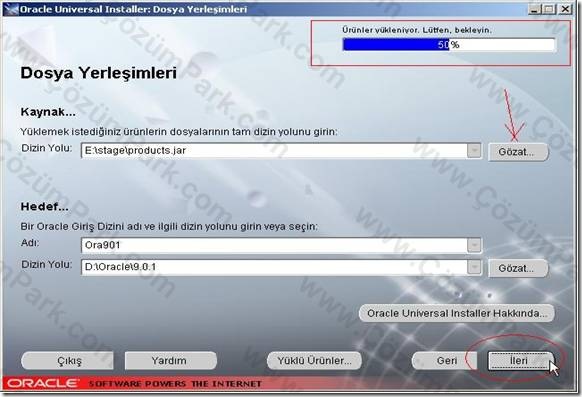
Task: Minimize the Oracle Universal Installer window
Action: pos(534,9)
